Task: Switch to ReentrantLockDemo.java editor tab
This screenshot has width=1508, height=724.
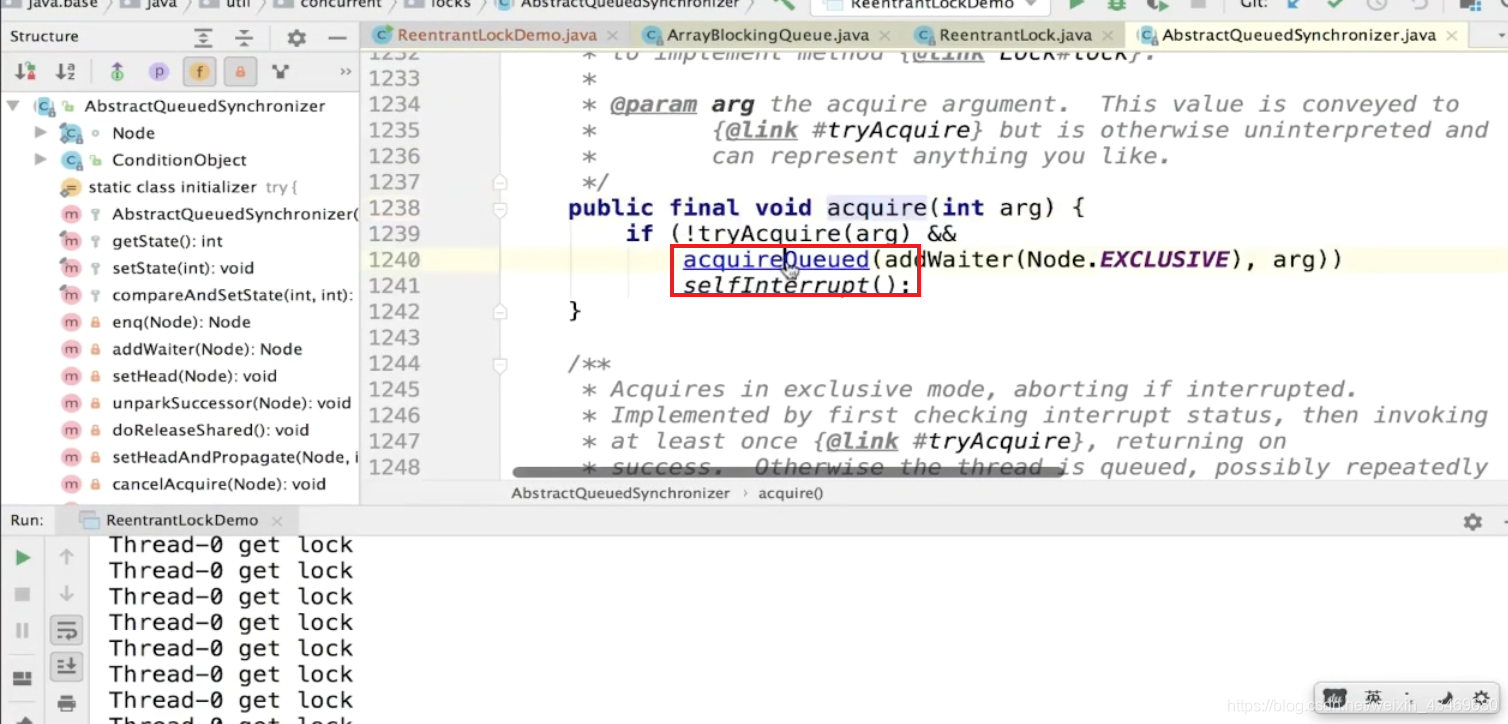Action: (x=496, y=35)
